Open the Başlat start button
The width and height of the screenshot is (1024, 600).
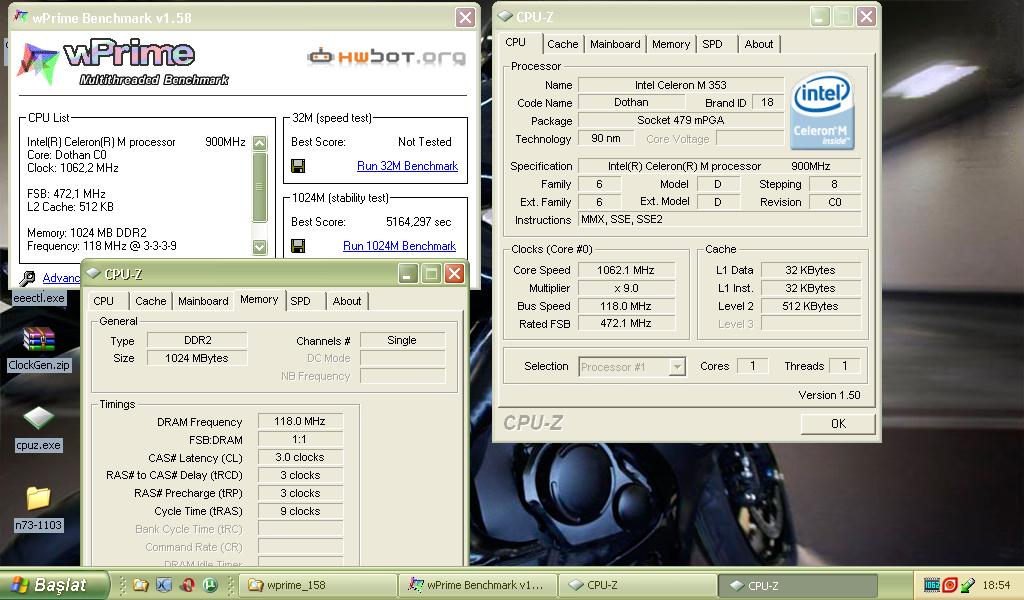pos(54,585)
